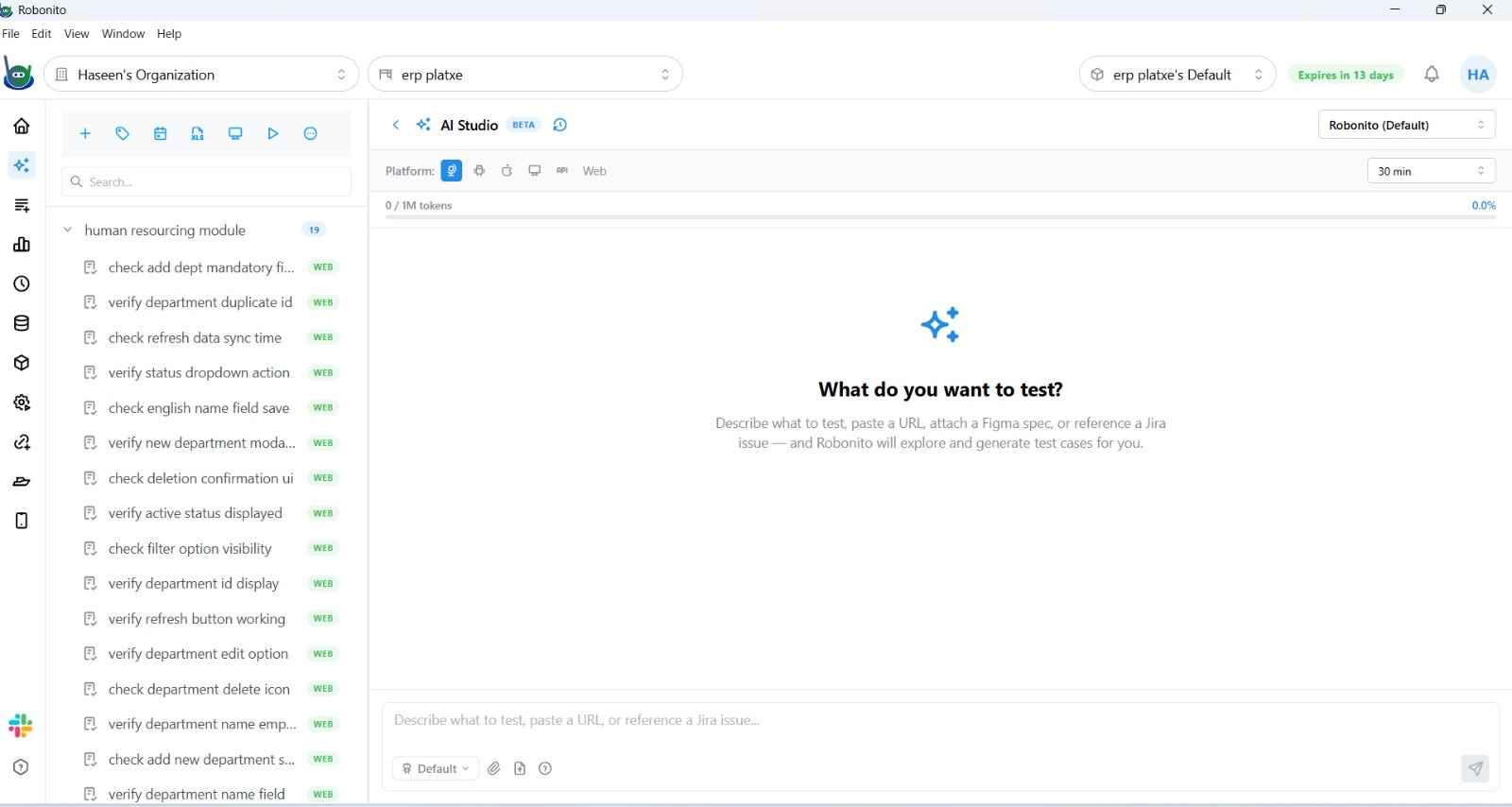The height and width of the screenshot is (807, 1512).
Task: Click the sidebar icon below the link icon
Action: [22, 481]
